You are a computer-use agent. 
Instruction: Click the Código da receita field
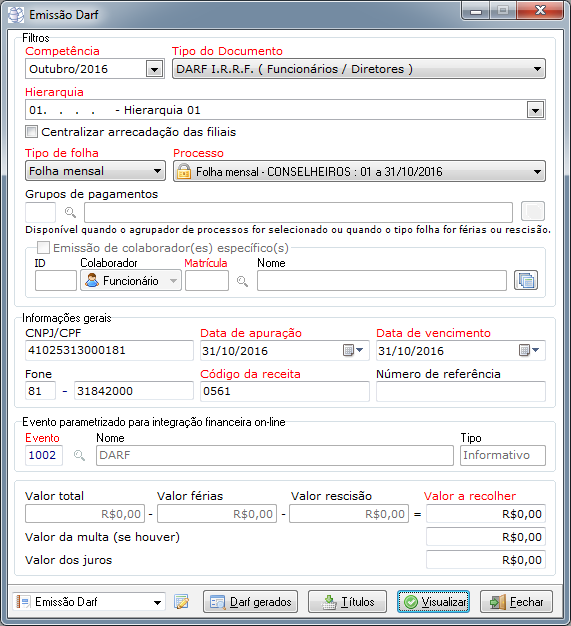tap(285, 391)
